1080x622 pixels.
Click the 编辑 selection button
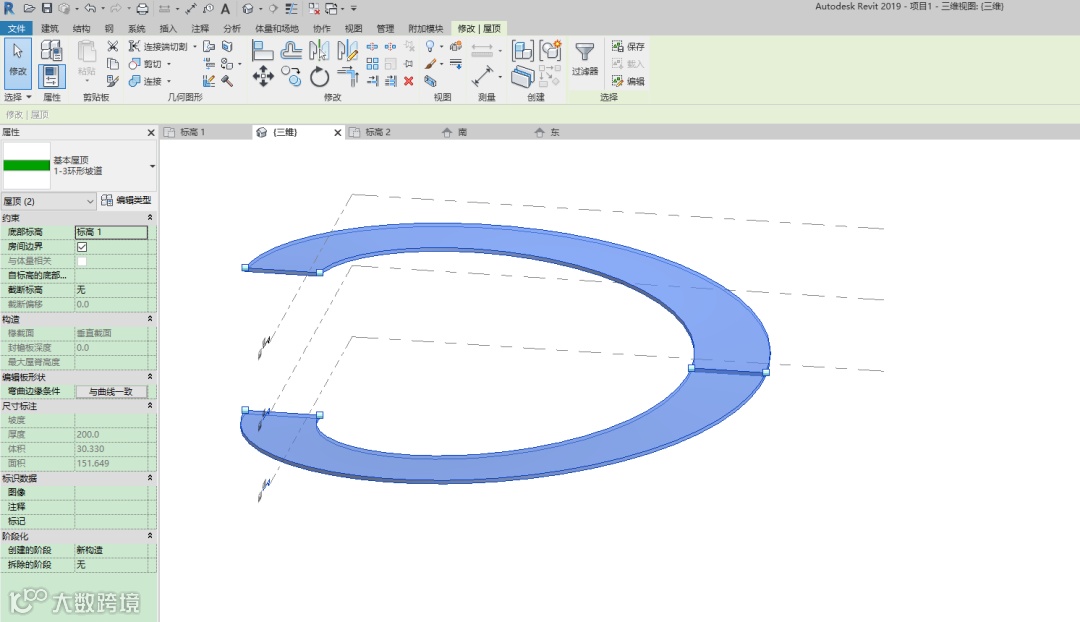(x=628, y=81)
